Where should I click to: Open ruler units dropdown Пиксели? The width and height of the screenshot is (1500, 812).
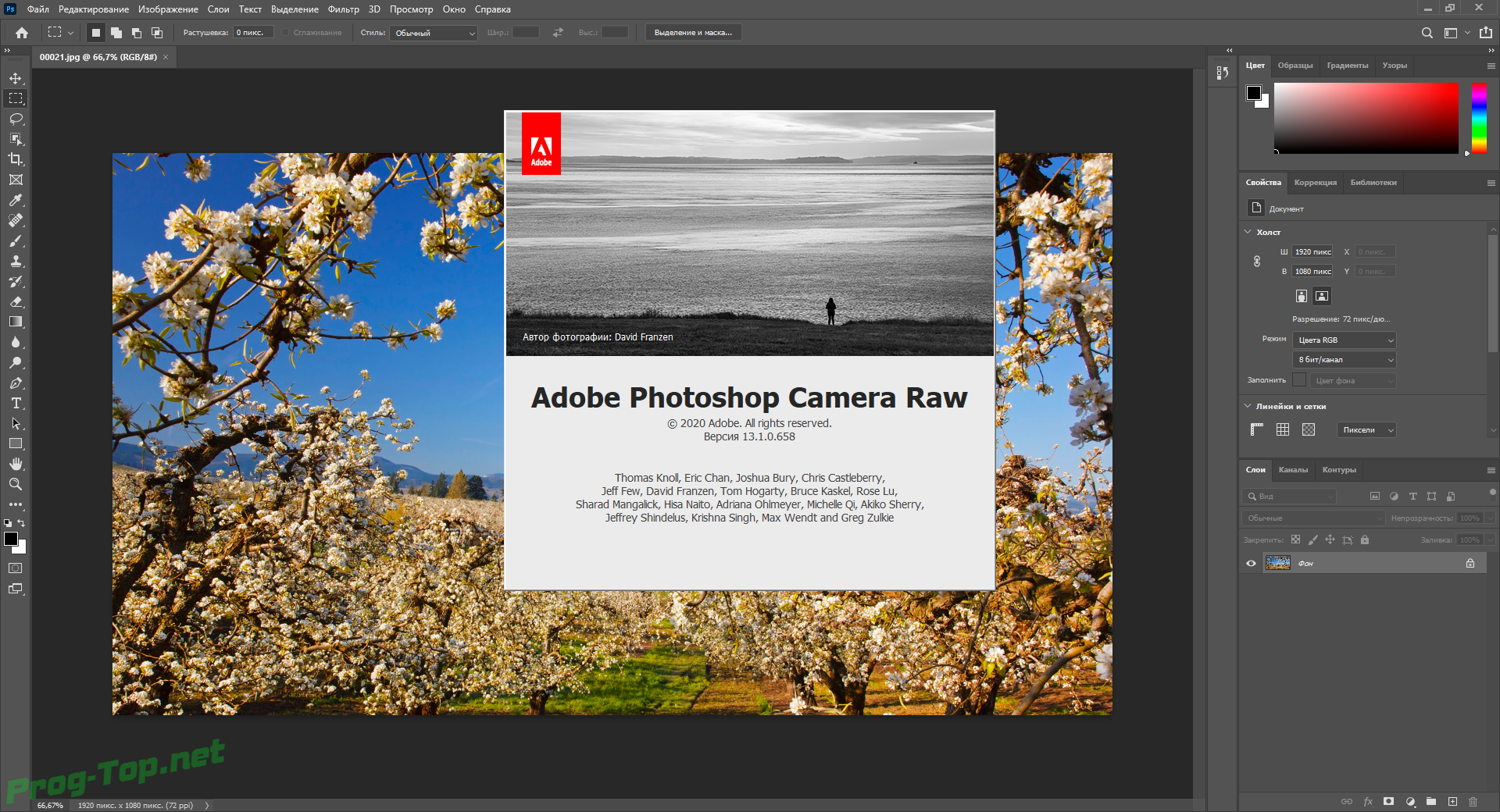(x=1366, y=429)
